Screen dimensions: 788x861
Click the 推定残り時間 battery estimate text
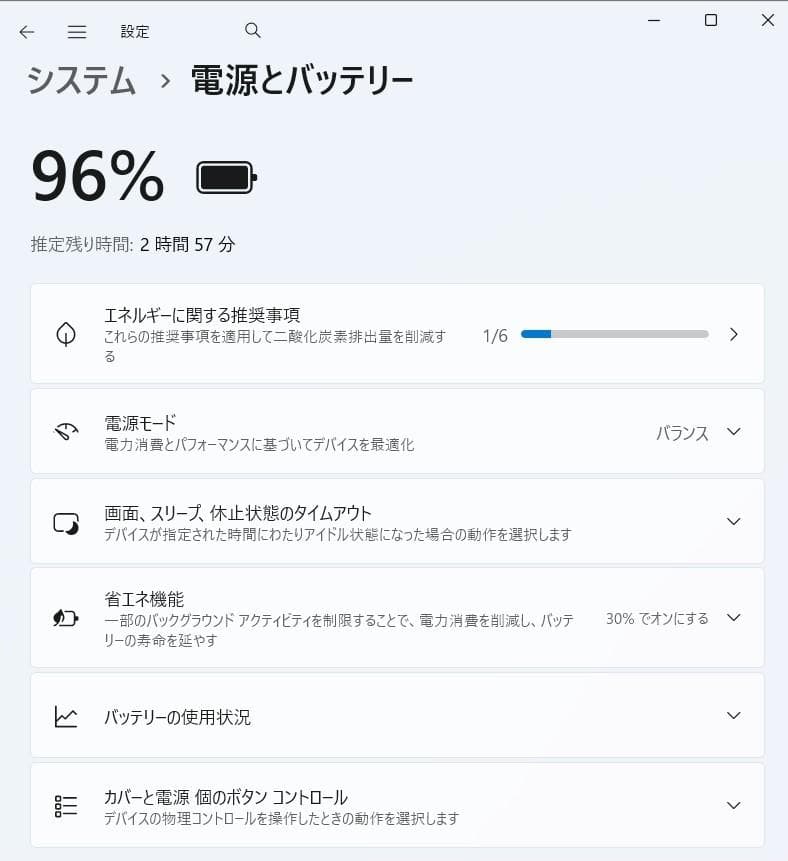coord(136,243)
